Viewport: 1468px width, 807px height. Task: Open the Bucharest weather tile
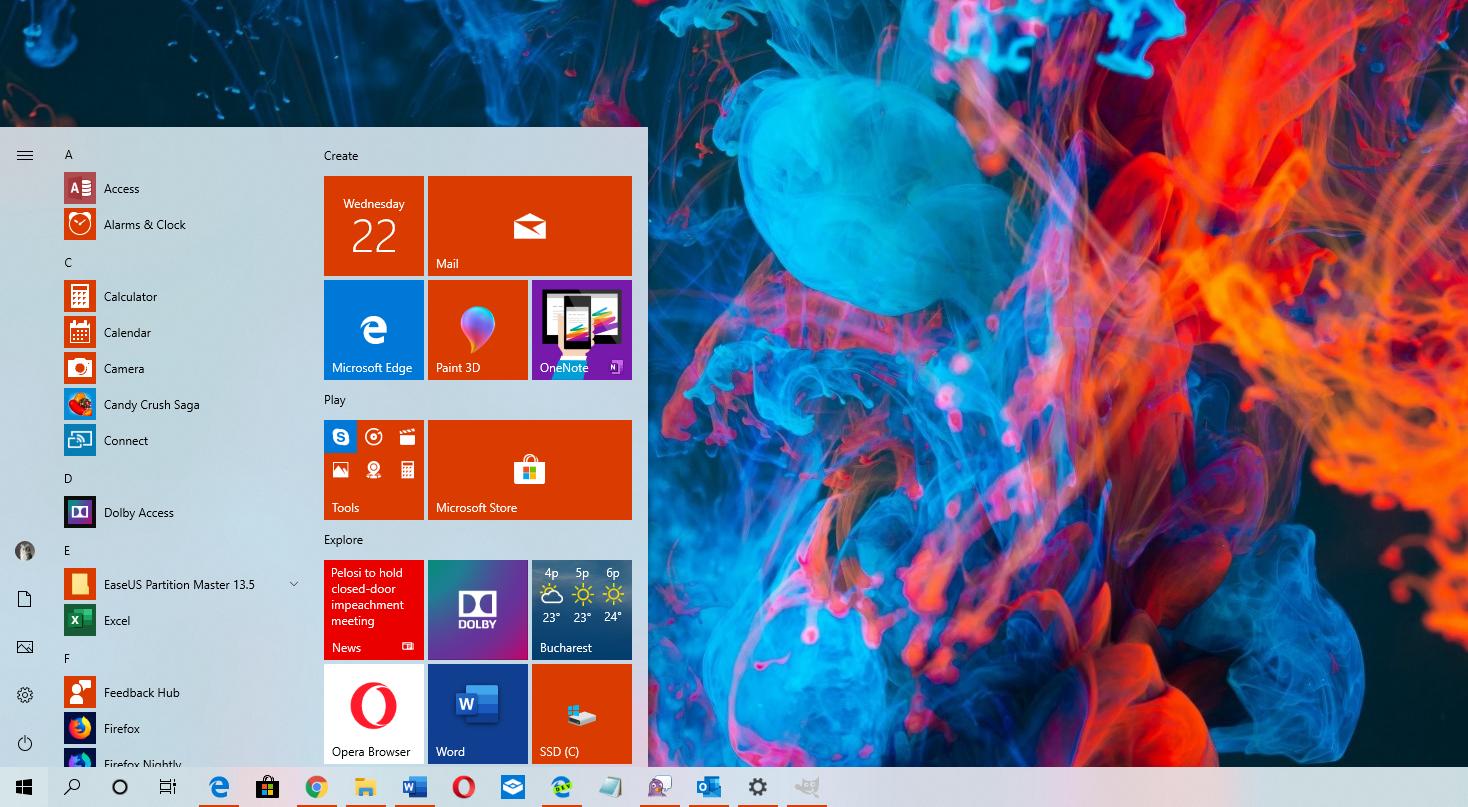click(x=582, y=610)
